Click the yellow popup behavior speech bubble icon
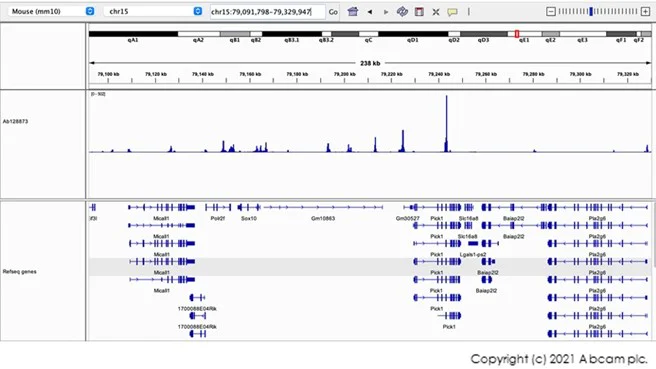This screenshot has height=369, width=656. pos(452,12)
